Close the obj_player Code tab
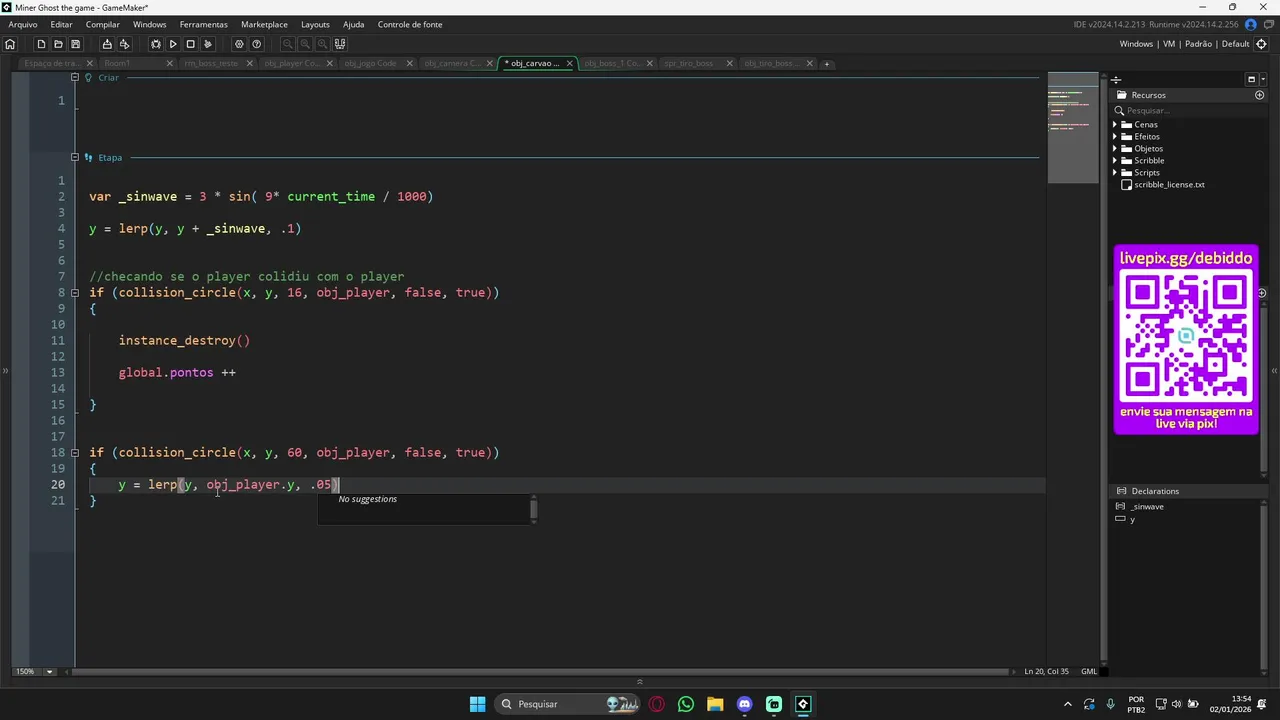Screen dimensions: 1280x720 click(x=330, y=63)
